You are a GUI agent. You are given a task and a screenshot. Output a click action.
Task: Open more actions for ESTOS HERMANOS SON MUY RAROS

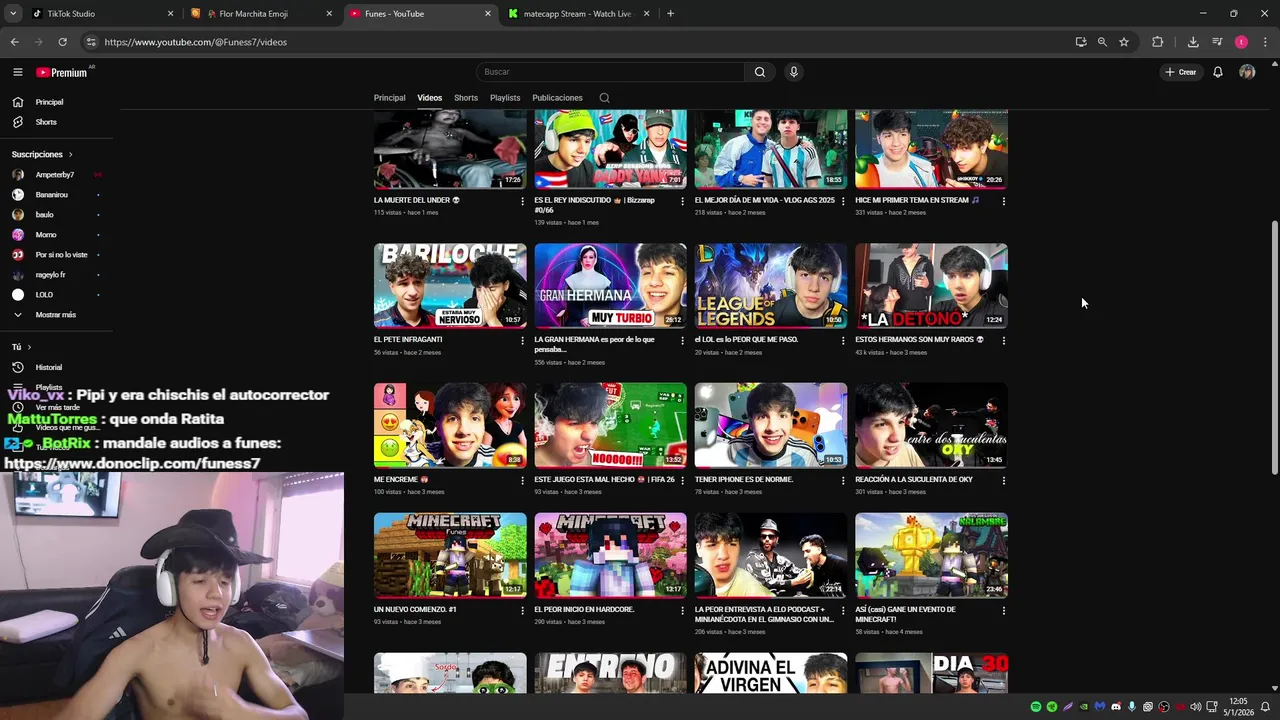[1004, 340]
